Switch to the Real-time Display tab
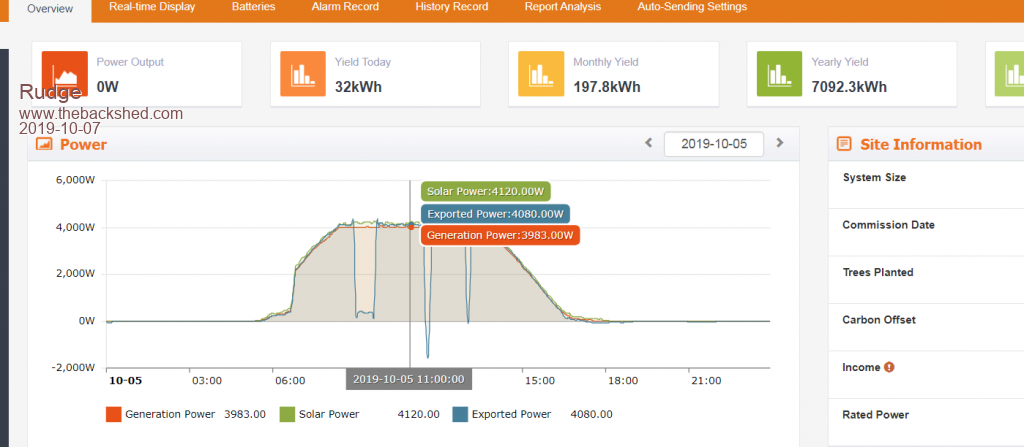 (x=152, y=7)
